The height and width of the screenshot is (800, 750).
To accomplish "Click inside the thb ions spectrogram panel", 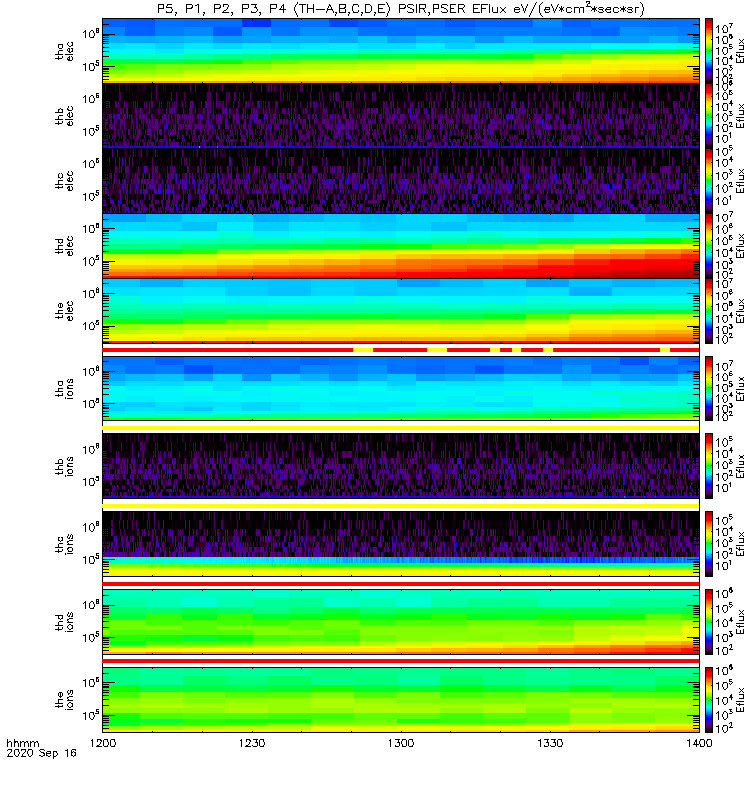I will 401,466.
